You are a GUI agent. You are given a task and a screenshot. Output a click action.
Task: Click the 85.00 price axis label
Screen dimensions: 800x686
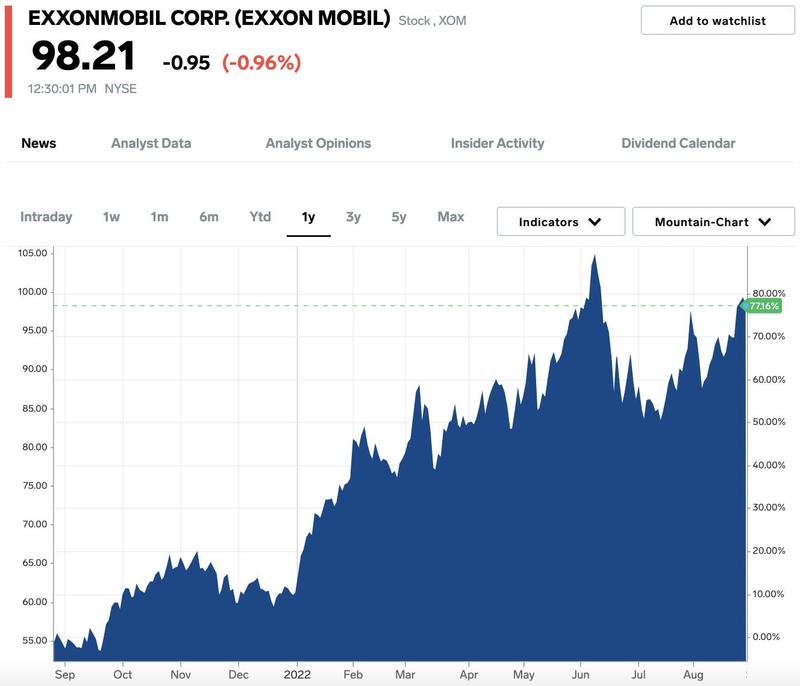tap(35, 409)
